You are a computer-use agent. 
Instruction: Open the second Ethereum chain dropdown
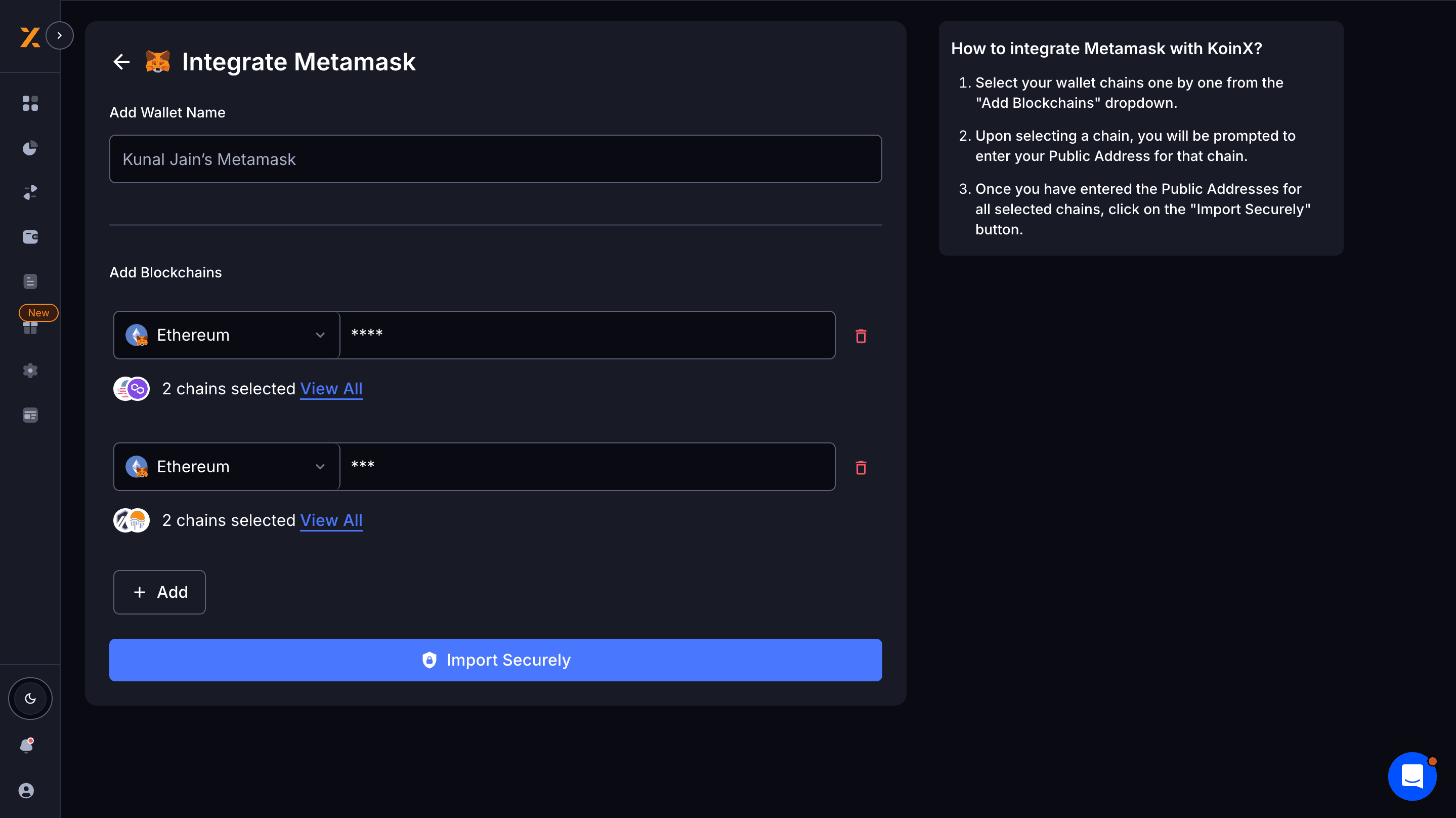pyautogui.click(x=227, y=467)
